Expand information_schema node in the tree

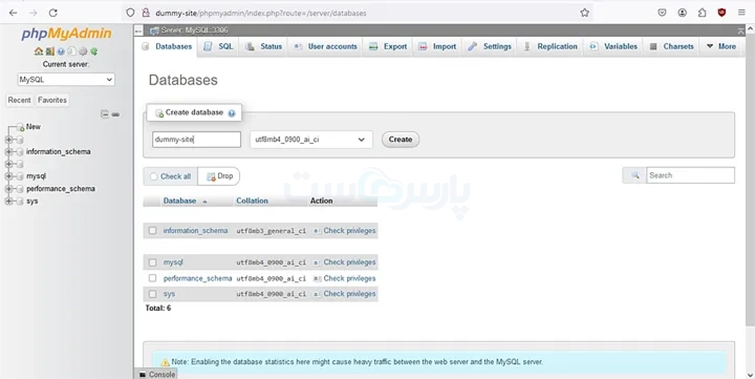pyautogui.click(x=9, y=152)
